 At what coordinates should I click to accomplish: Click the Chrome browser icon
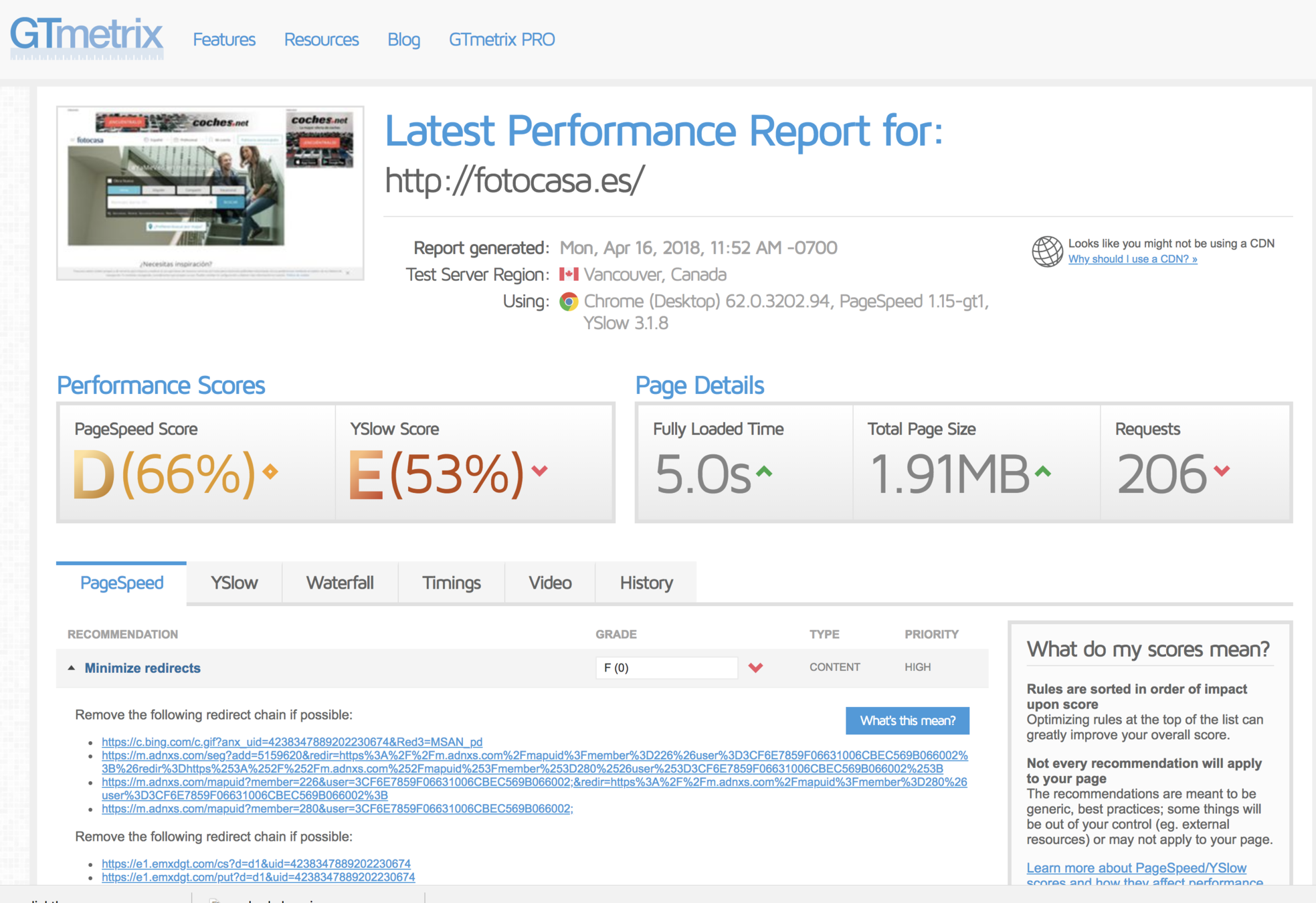tap(569, 302)
